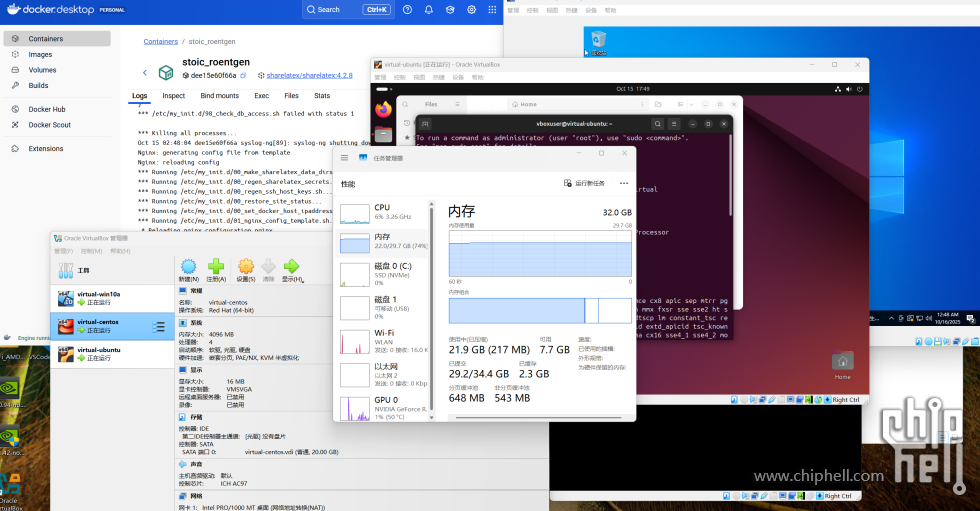The width and height of the screenshot is (980, 511).
Task: Open Task Manager more options ellipsis
Action: tap(624, 183)
